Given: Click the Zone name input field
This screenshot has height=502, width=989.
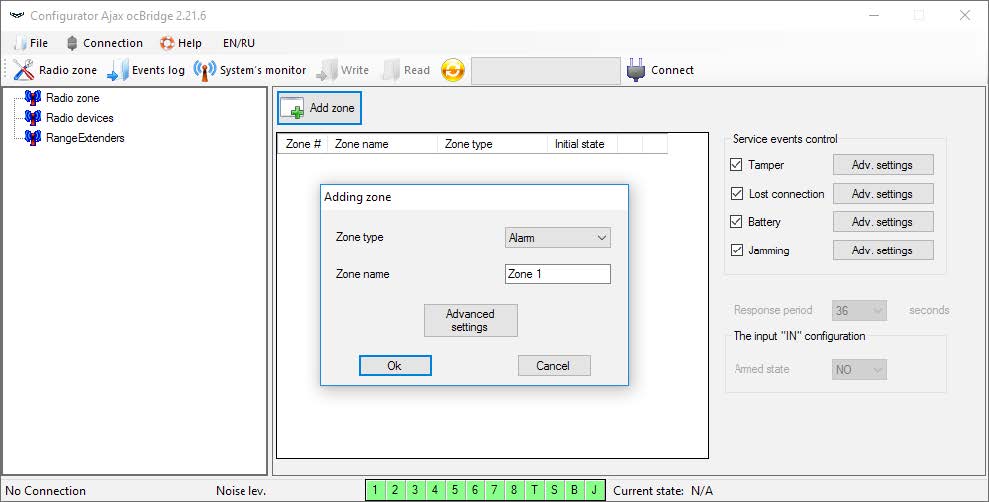Looking at the screenshot, I should coord(558,274).
